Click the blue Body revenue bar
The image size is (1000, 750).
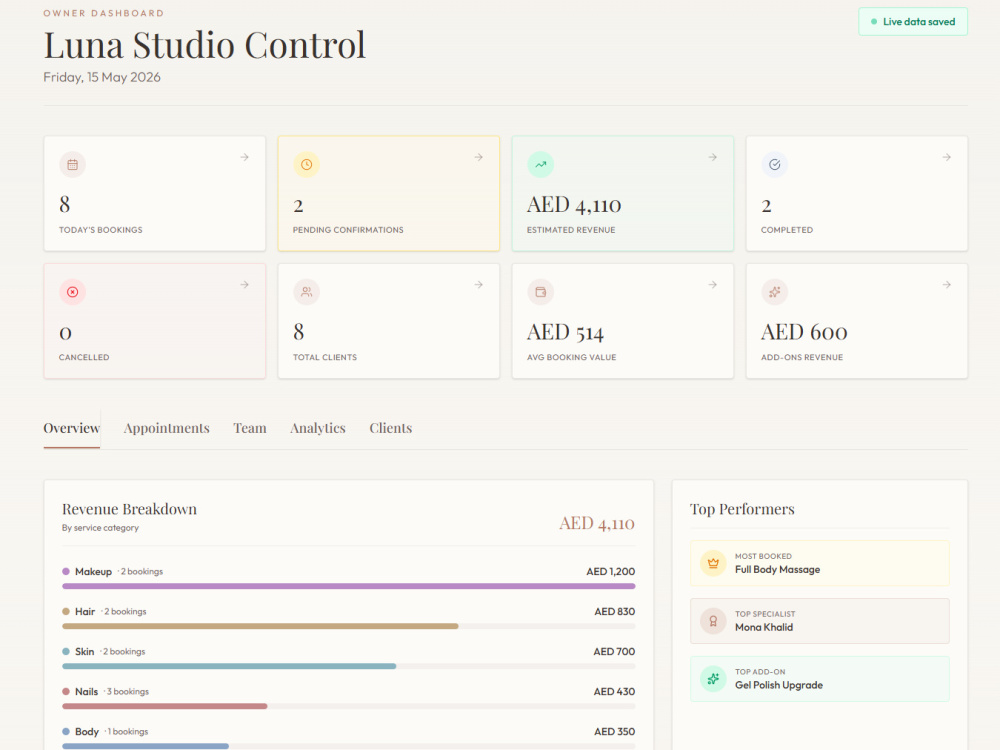[145, 746]
